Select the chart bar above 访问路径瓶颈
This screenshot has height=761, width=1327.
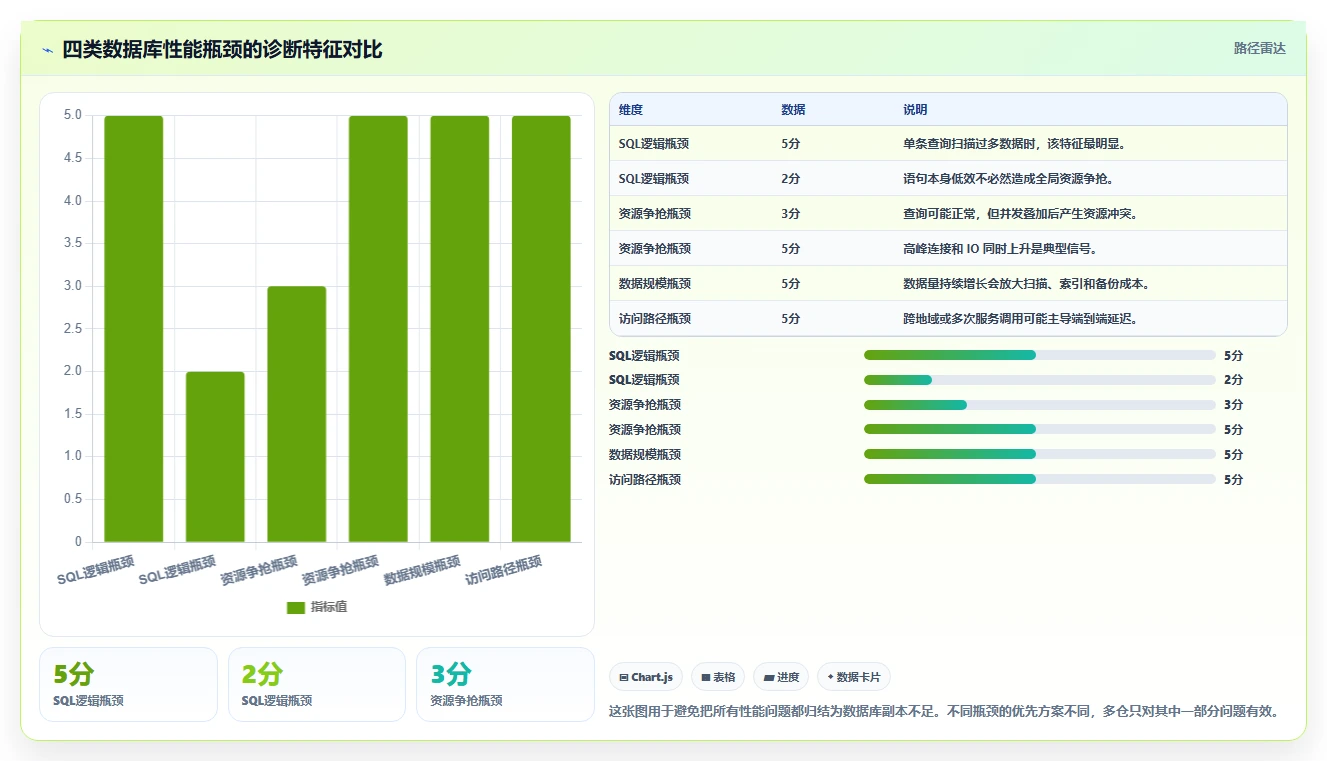[x=541, y=329]
